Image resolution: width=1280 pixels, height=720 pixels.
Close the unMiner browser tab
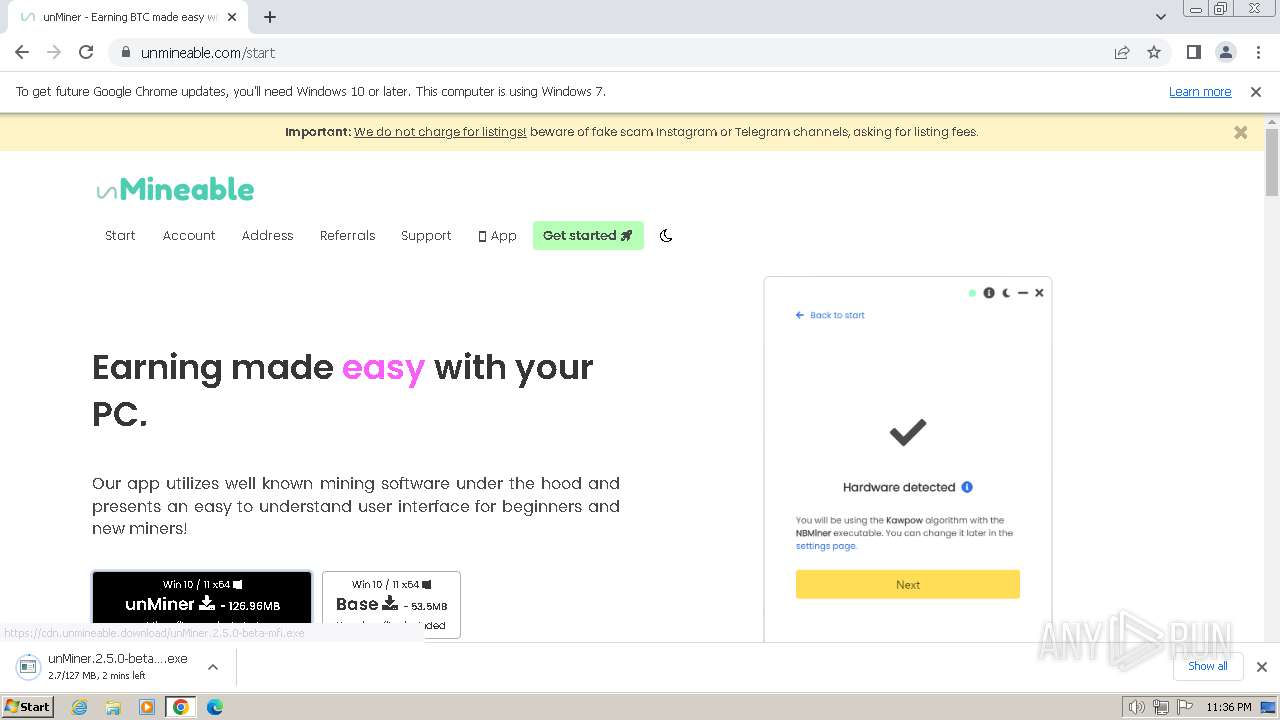point(232,17)
